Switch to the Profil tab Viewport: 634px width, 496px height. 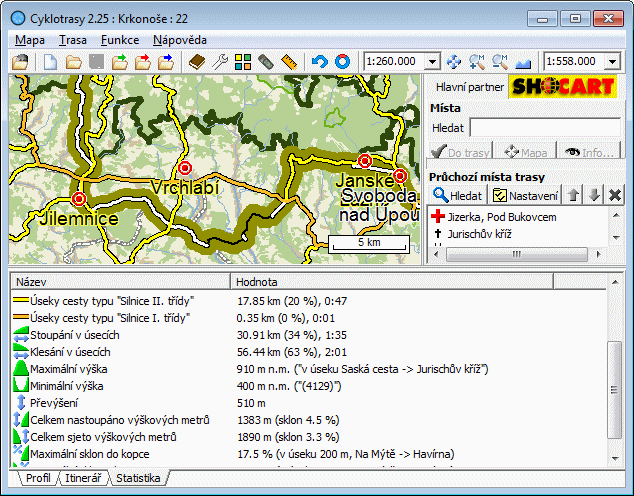click(38, 479)
